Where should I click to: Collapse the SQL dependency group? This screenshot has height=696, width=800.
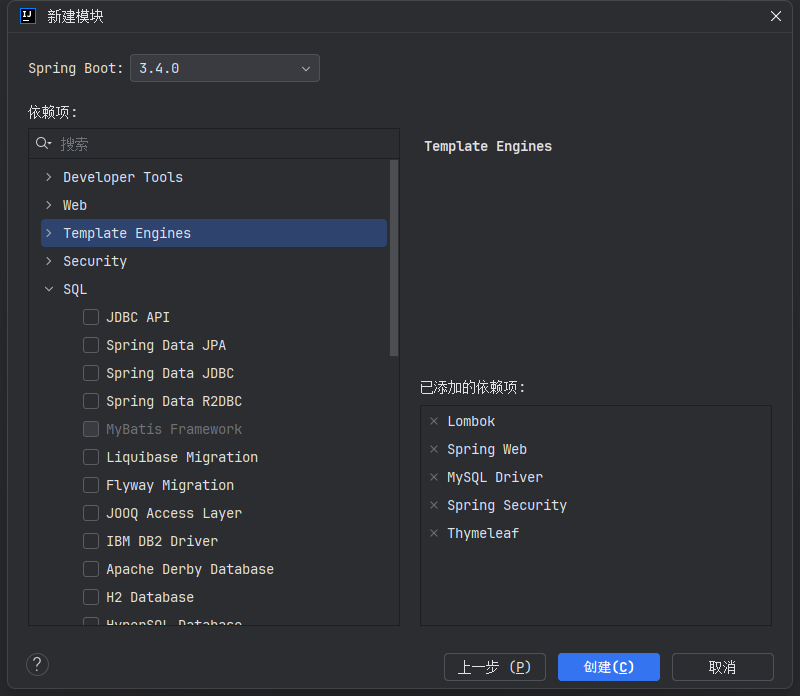49,289
